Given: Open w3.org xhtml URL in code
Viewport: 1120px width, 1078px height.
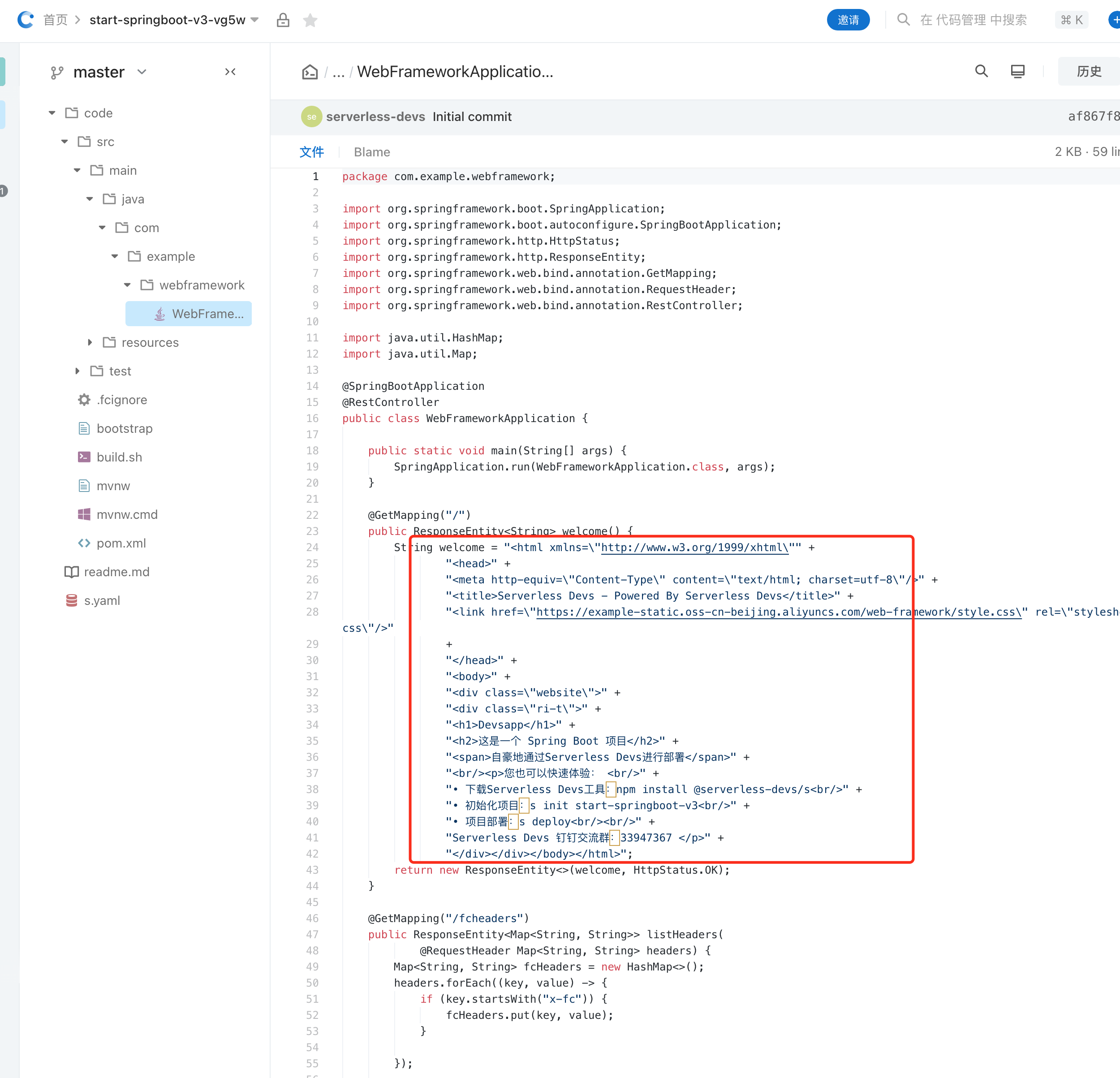Looking at the screenshot, I should pyautogui.click(x=695, y=548).
